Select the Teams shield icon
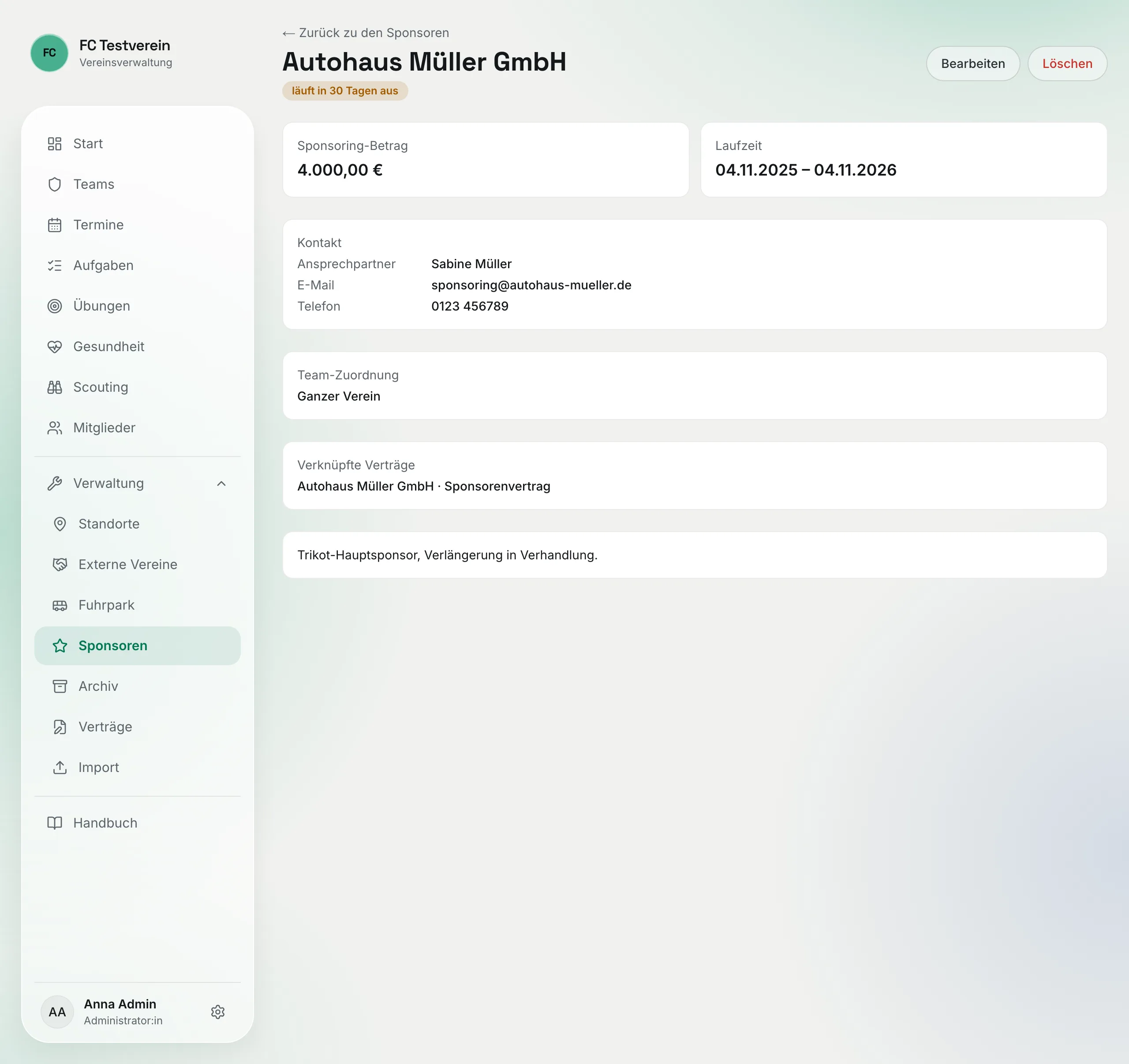Viewport: 1129px width, 1064px height. [x=55, y=185]
